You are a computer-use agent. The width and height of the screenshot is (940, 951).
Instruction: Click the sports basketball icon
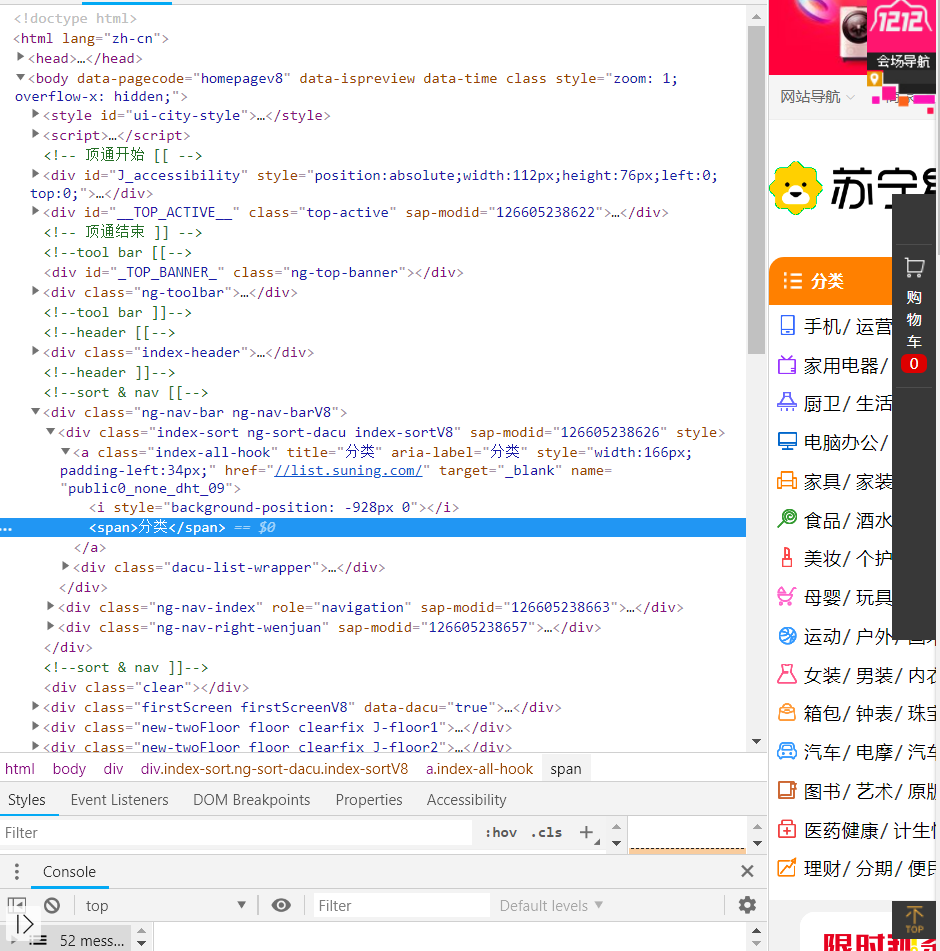pos(787,636)
